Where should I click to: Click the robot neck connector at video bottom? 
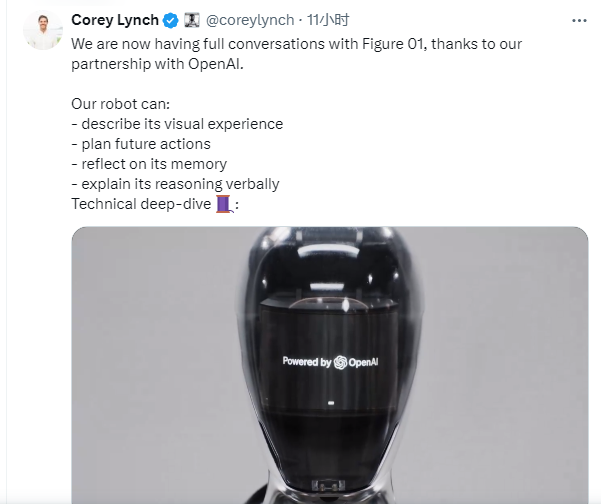click(328, 486)
